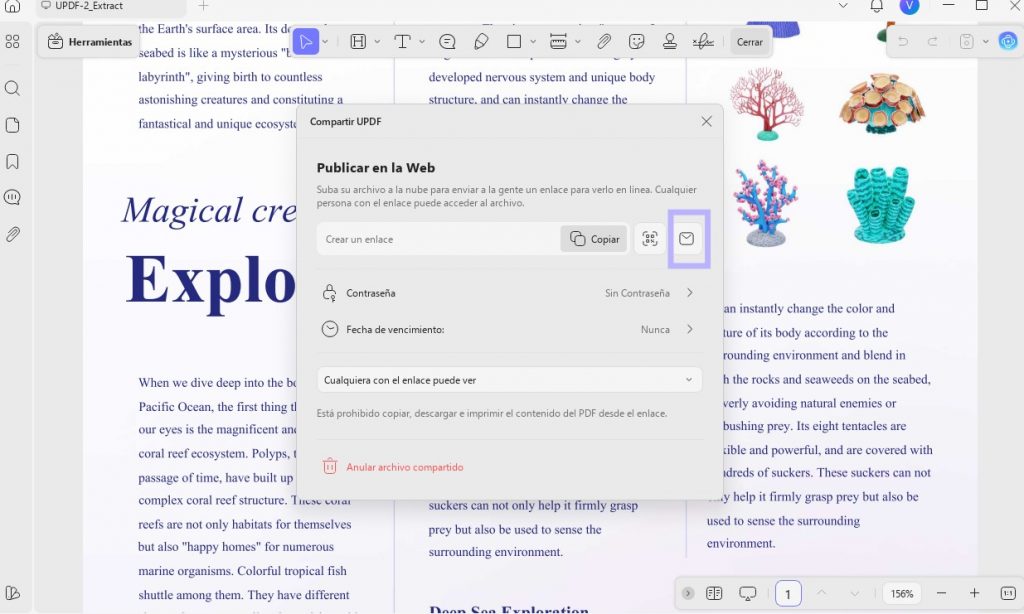
Task: Select the comment bubble note tool
Action: [447, 42]
